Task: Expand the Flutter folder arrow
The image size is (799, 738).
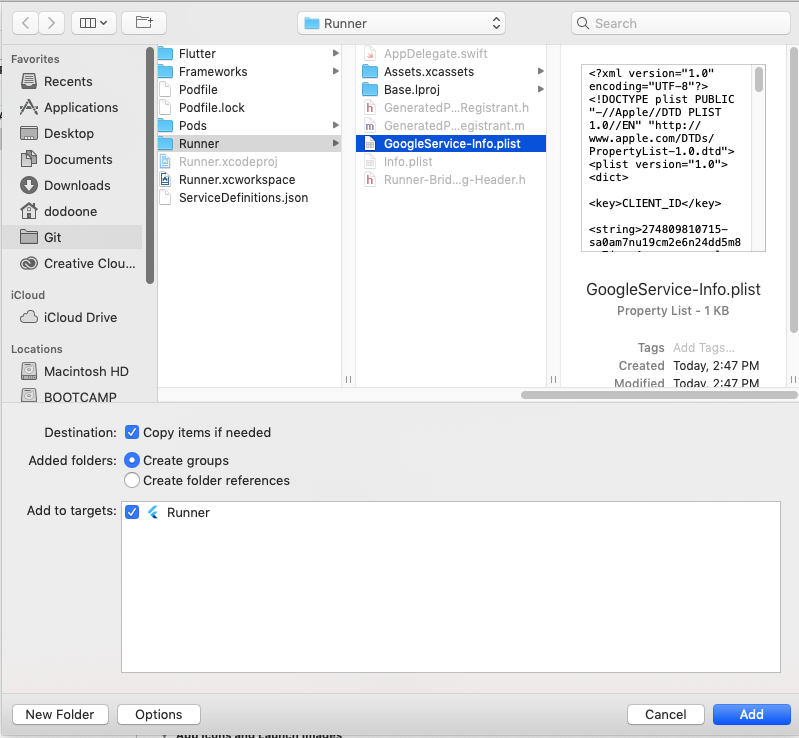Action: click(335, 53)
